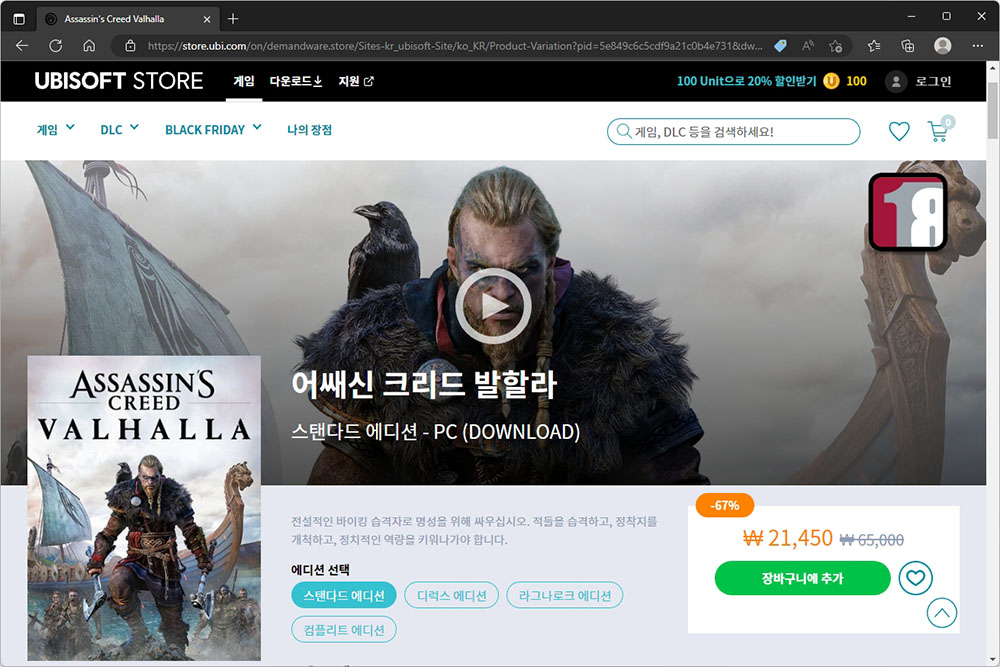Open the shopping cart icon
This screenshot has height=667, width=1000.
coord(938,131)
